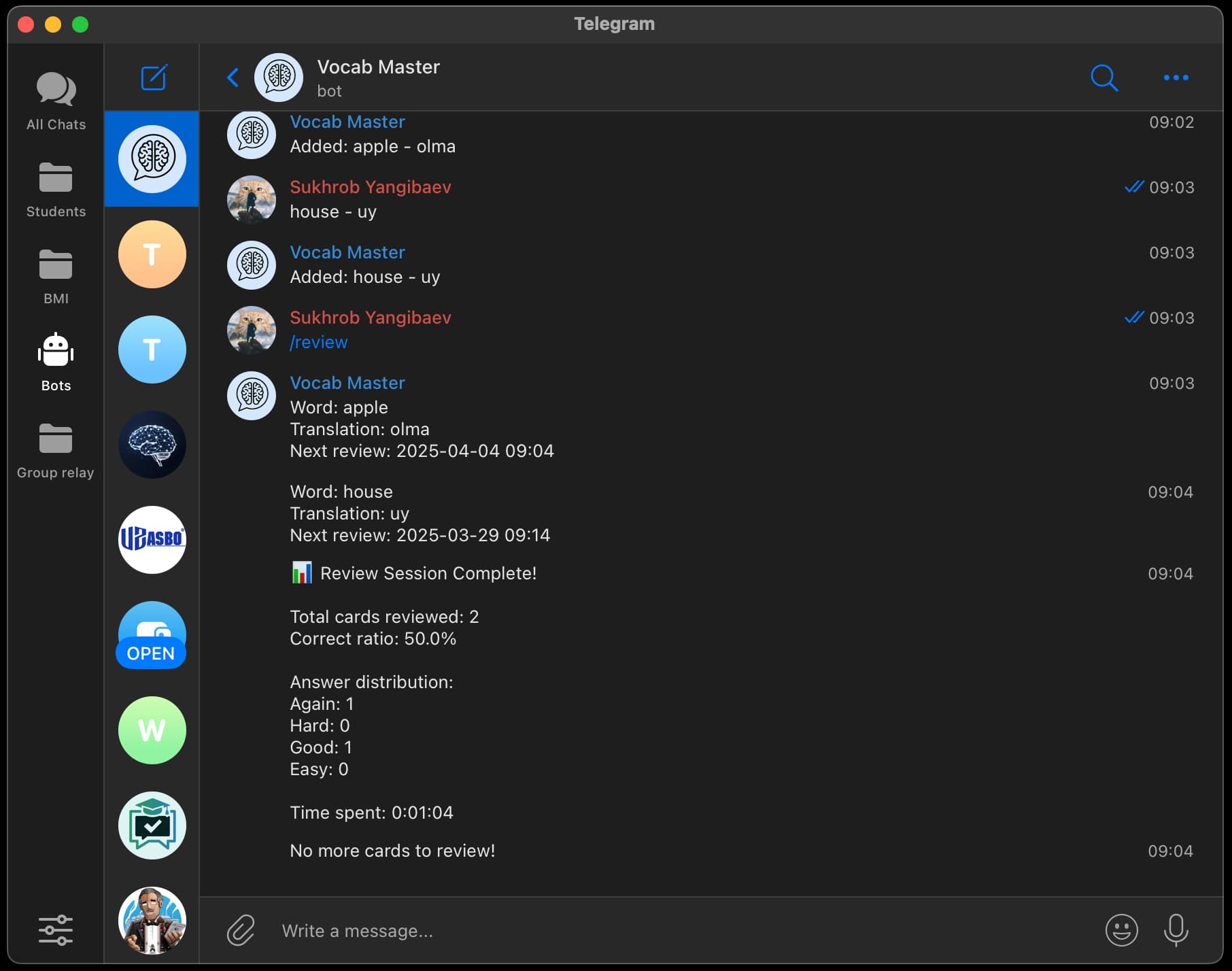The height and width of the screenshot is (971, 1232).
Task: Select the Bots folder
Action: 56,362
